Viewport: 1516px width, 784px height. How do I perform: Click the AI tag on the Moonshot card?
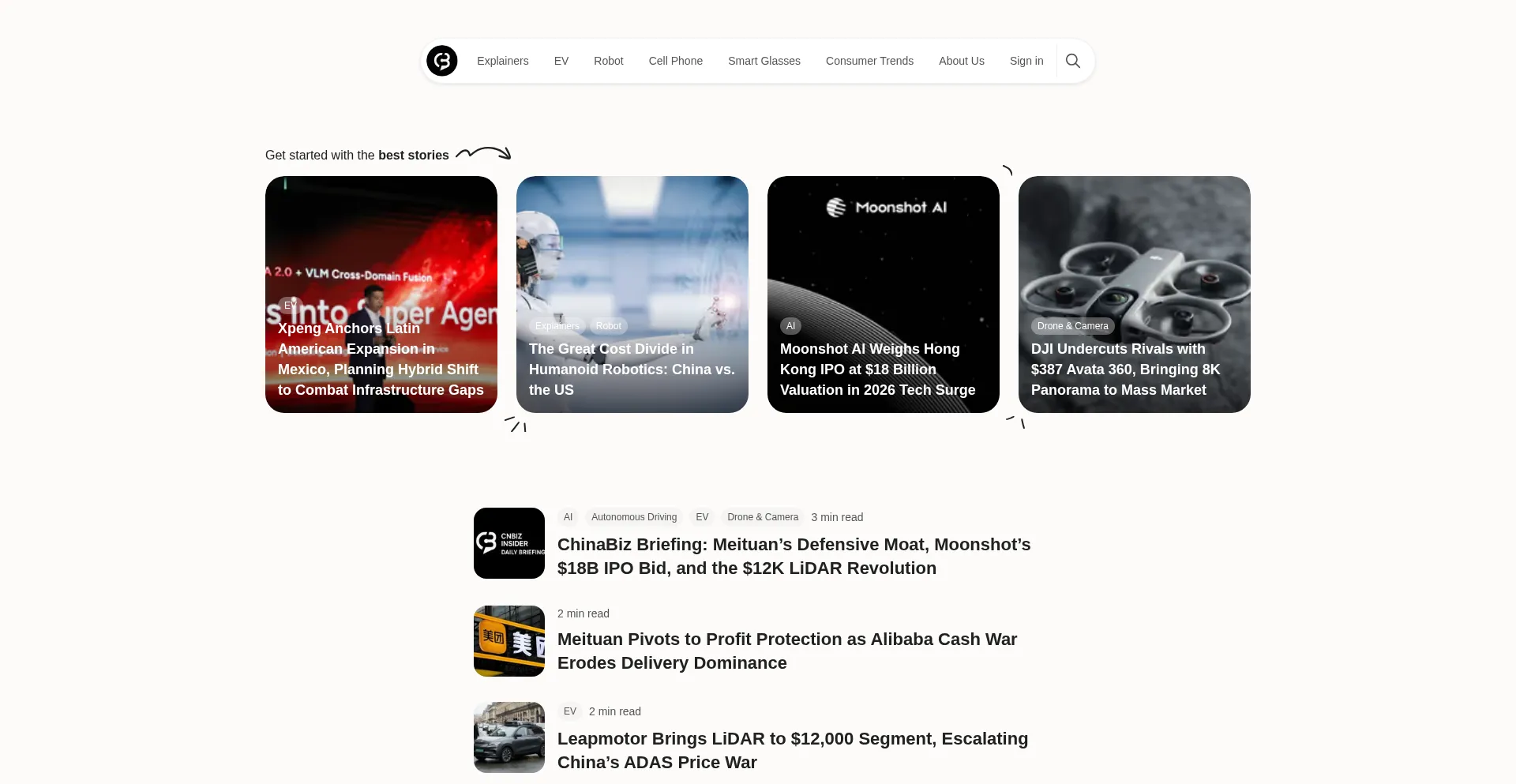click(x=790, y=326)
